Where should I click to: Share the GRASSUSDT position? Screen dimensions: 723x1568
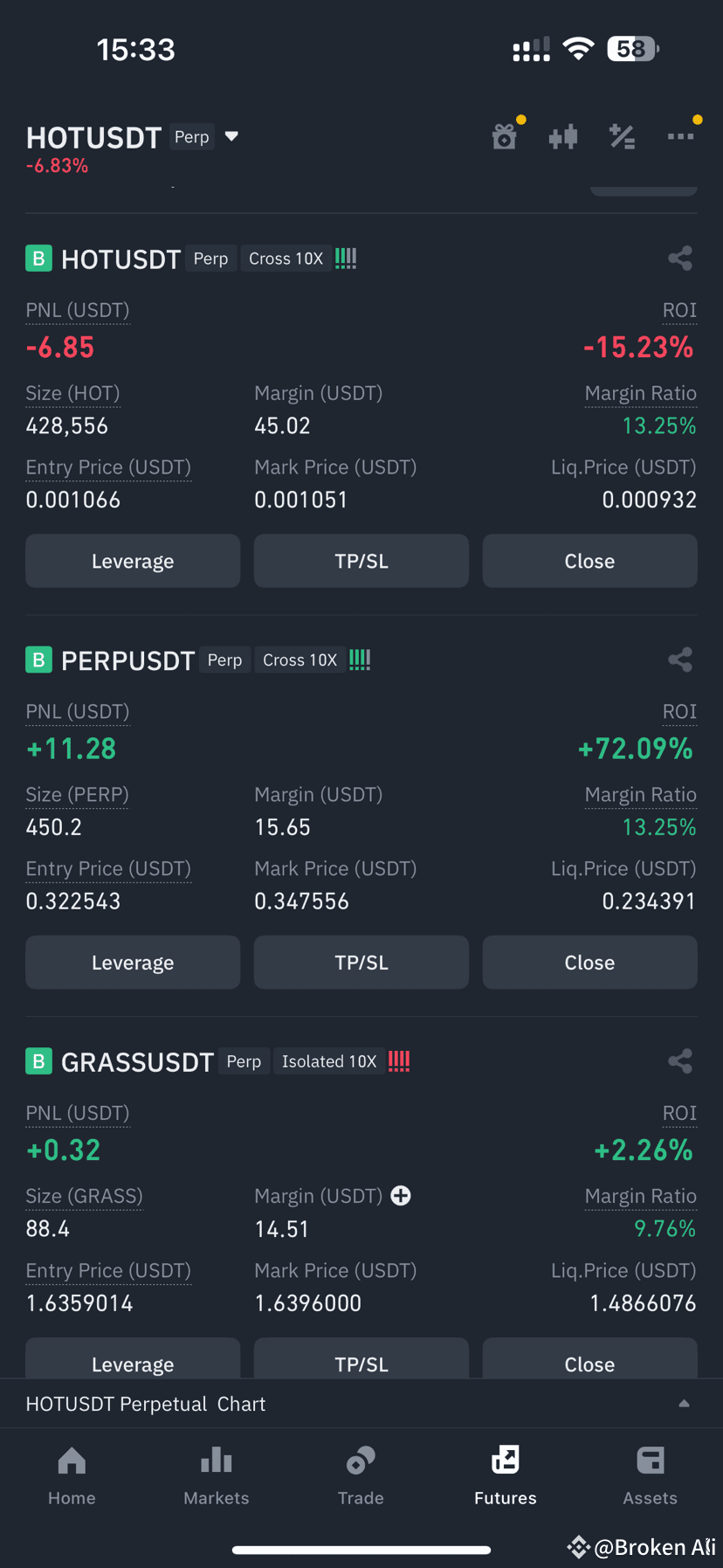pyautogui.click(x=680, y=1061)
